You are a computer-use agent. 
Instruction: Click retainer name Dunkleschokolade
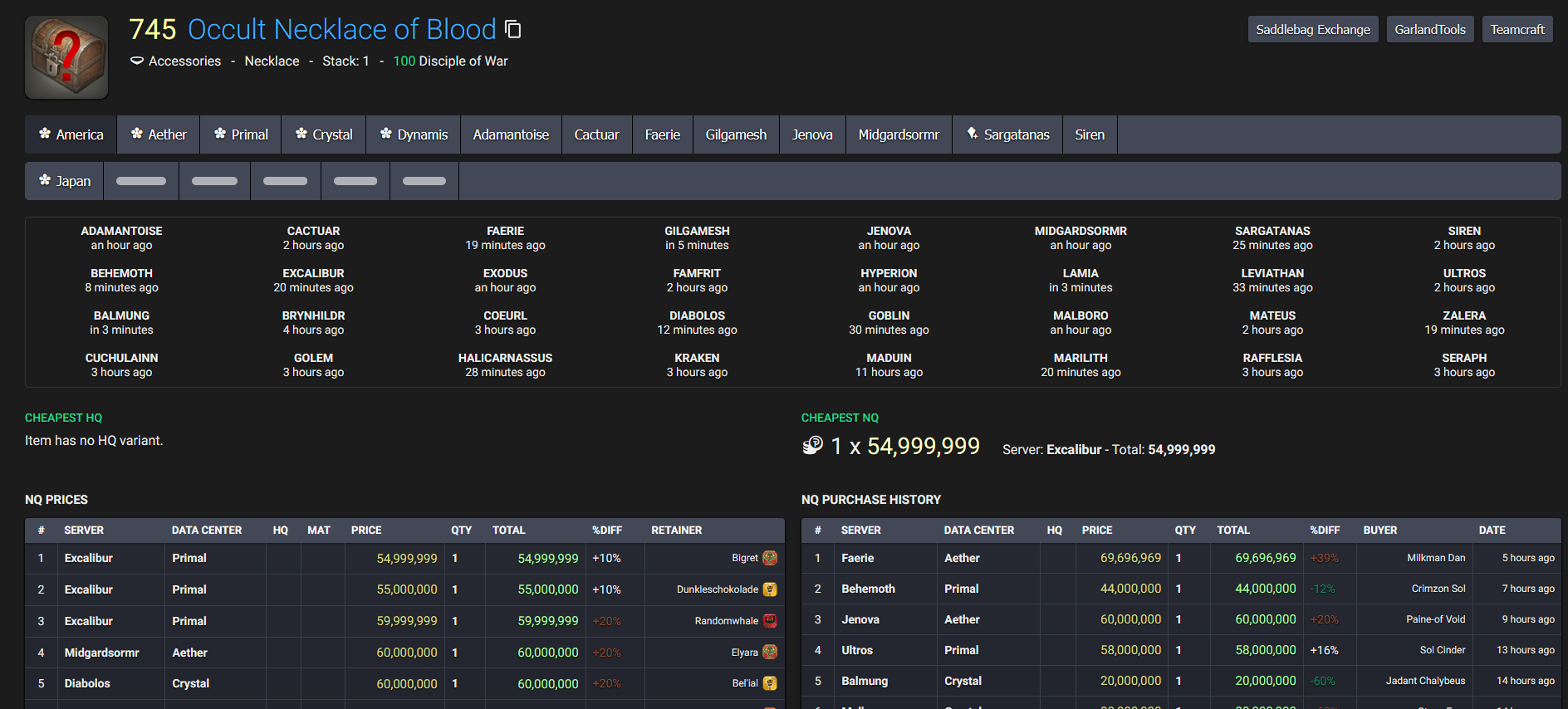(718, 589)
